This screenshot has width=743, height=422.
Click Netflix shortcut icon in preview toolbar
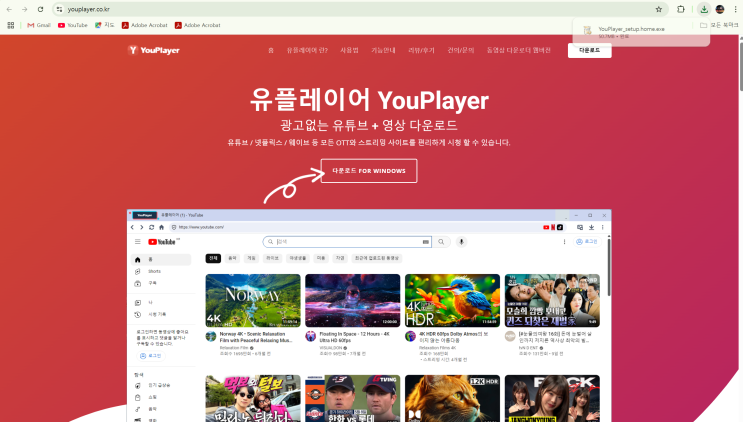coord(553,227)
